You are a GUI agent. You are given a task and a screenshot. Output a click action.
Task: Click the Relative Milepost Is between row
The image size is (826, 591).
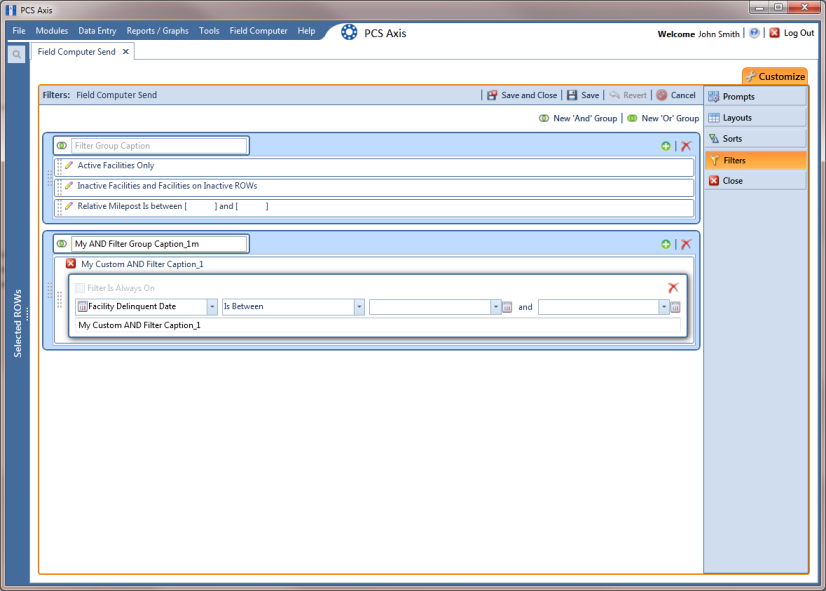(374, 207)
